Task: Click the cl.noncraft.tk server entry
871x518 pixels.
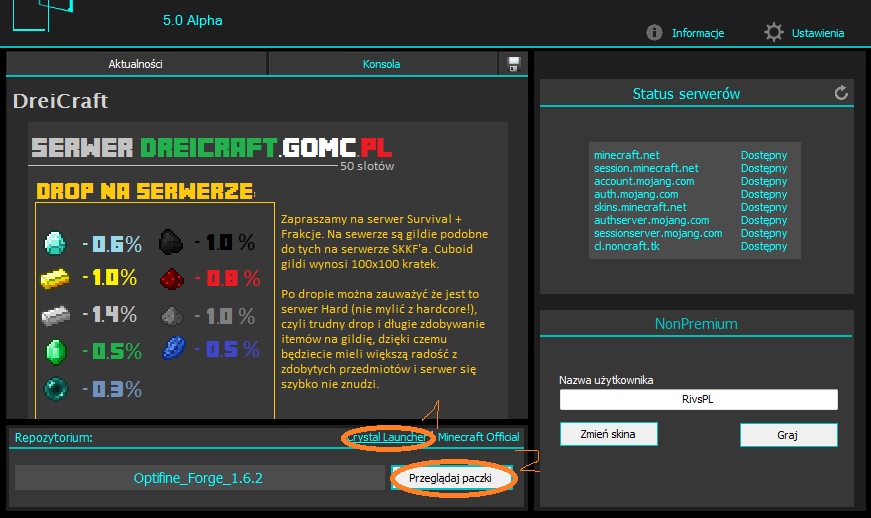Action: [627, 246]
